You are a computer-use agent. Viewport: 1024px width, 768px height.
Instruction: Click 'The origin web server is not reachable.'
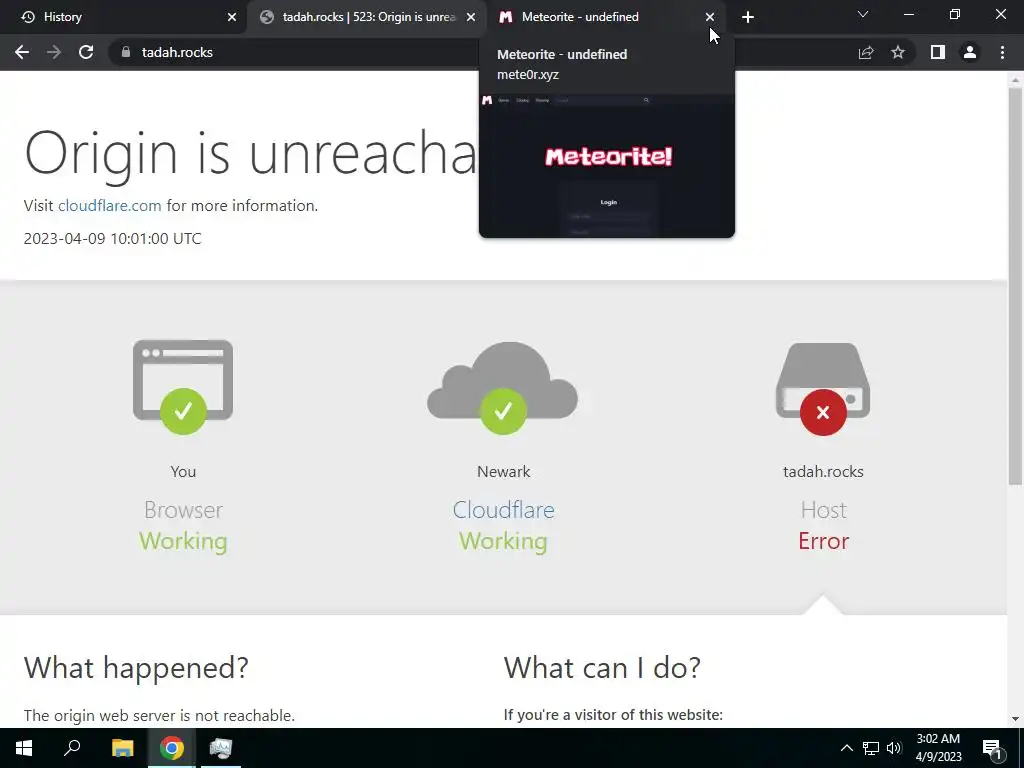tap(159, 716)
